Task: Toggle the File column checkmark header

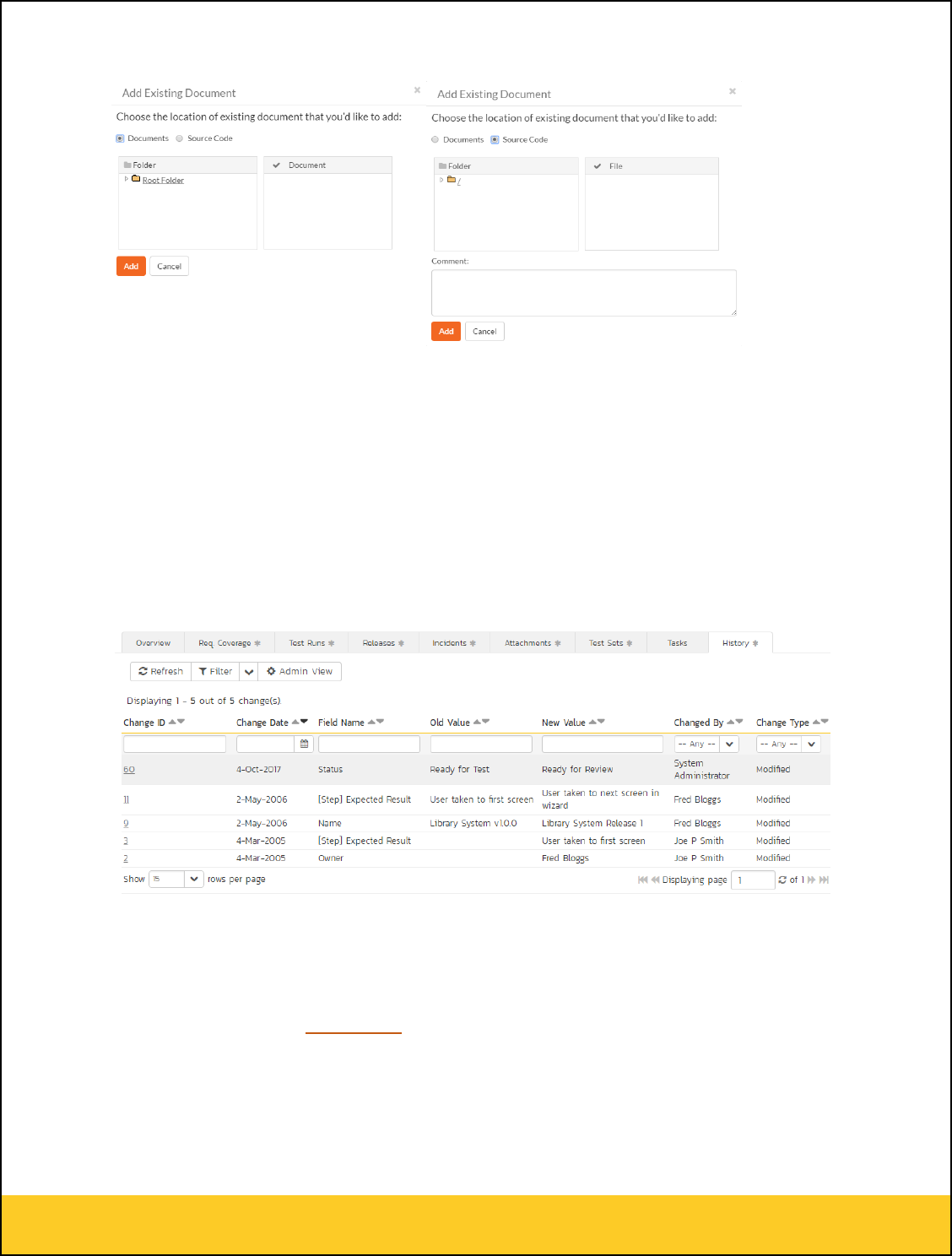Action: (x=598, y=166)
